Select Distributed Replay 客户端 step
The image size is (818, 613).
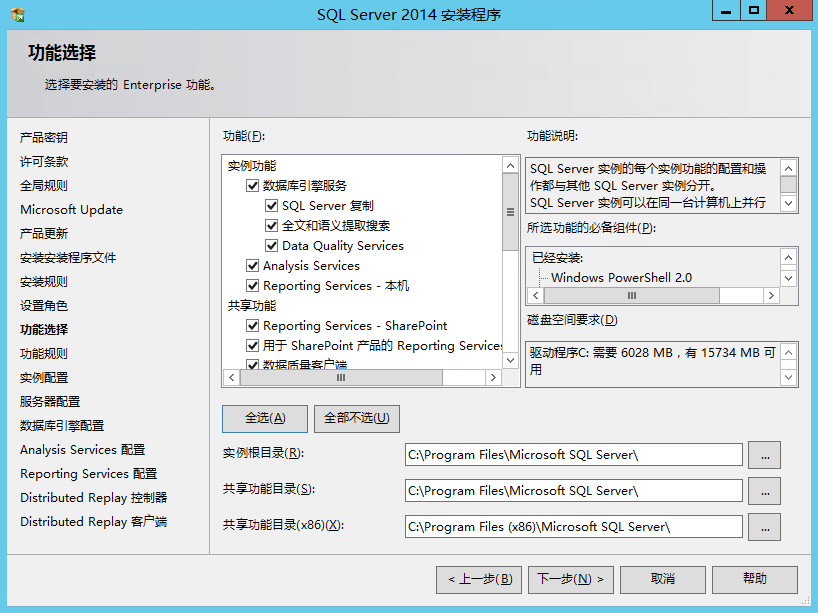pyautogui.click(x=94, y=521)
